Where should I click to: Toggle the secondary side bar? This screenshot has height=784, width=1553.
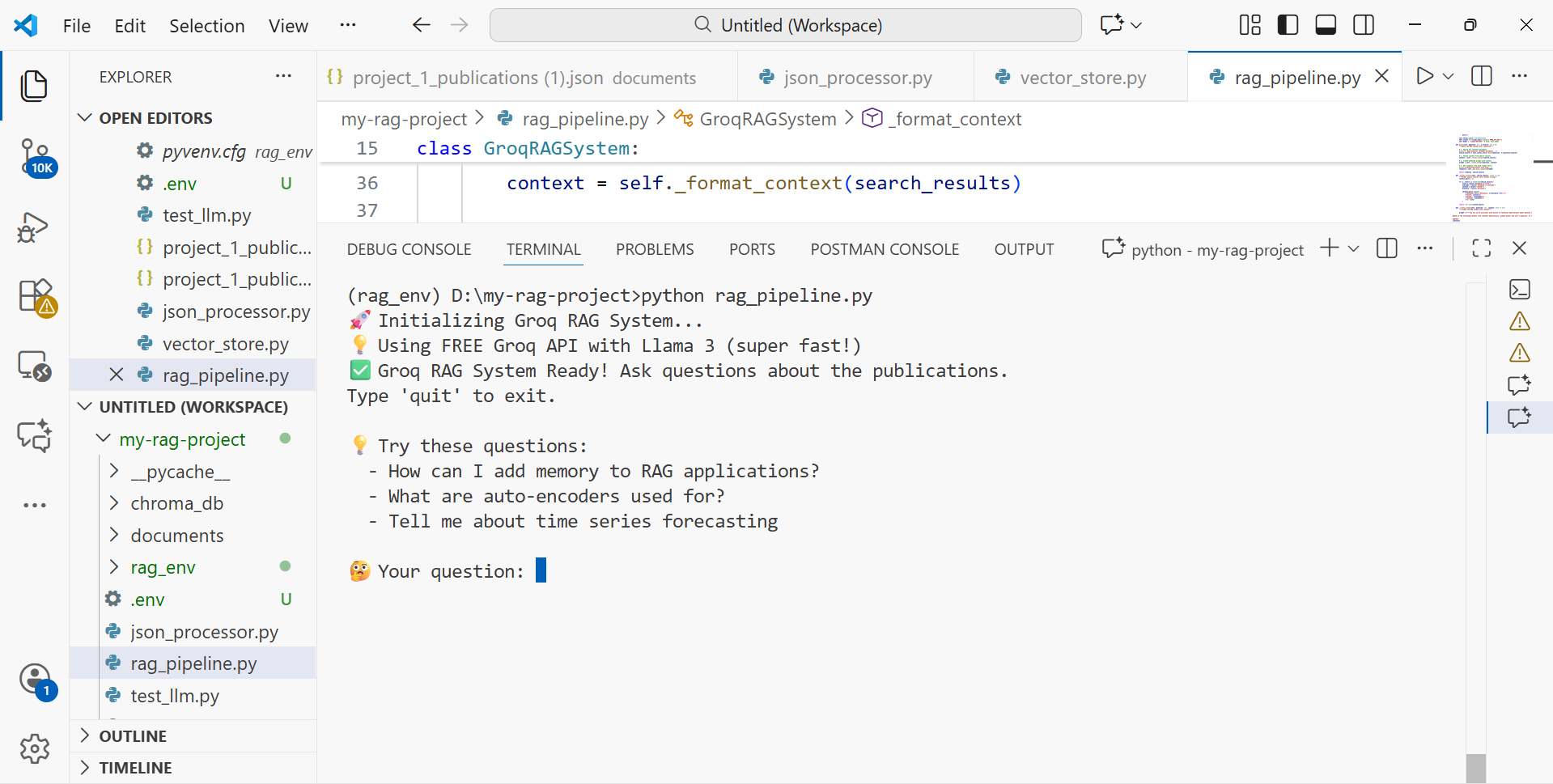(x=1364, y=24)
